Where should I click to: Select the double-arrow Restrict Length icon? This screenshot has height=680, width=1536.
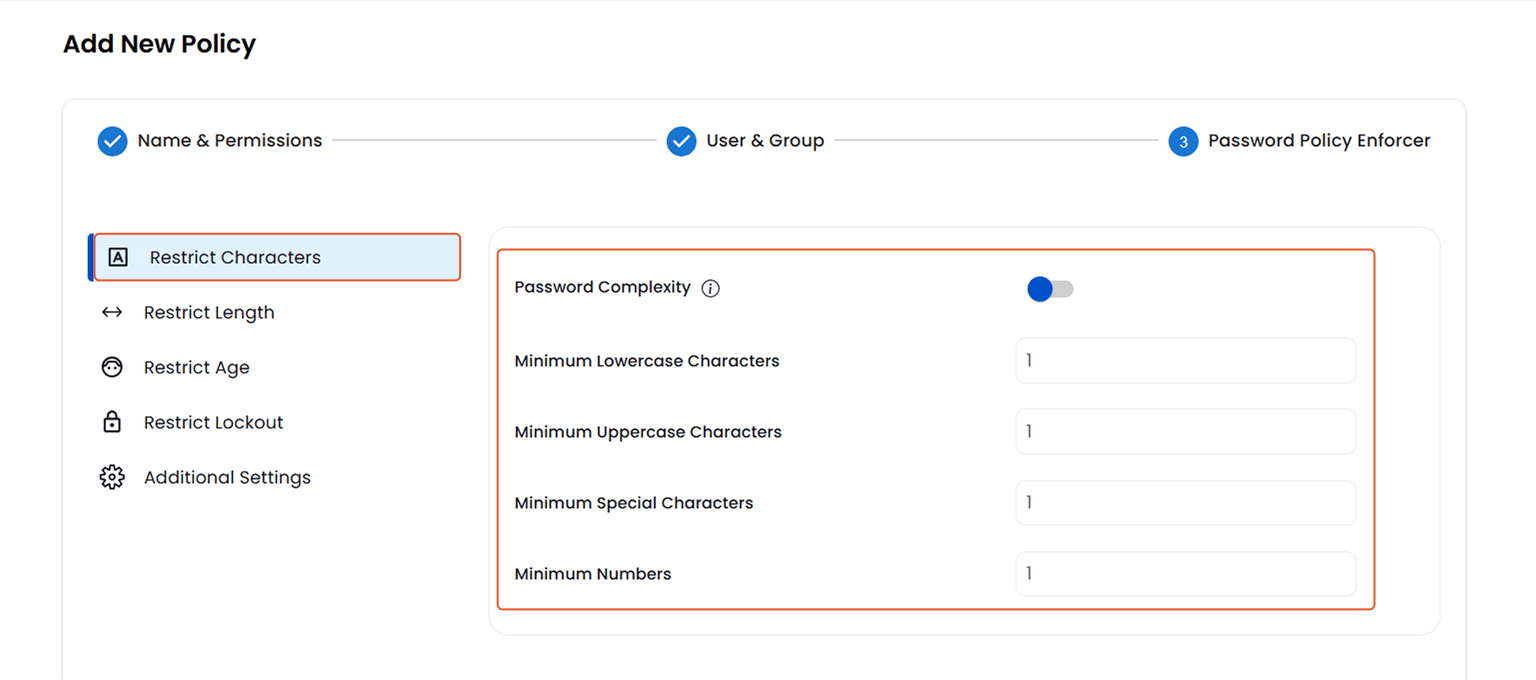coord(113,312)
